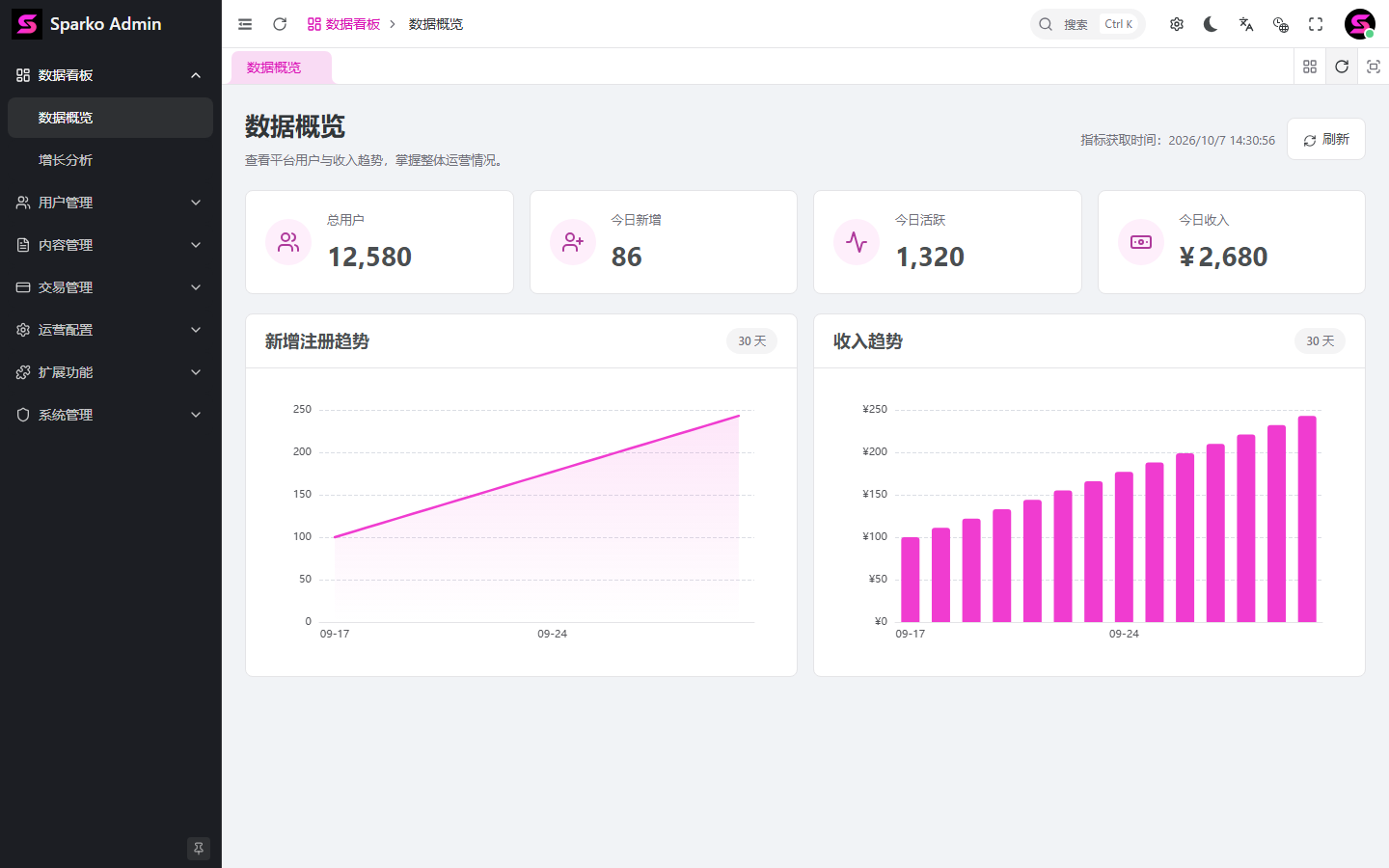This screenshot has height=868, width=1389.
Task: Click the 1,320 active today value
Action: 930,257
